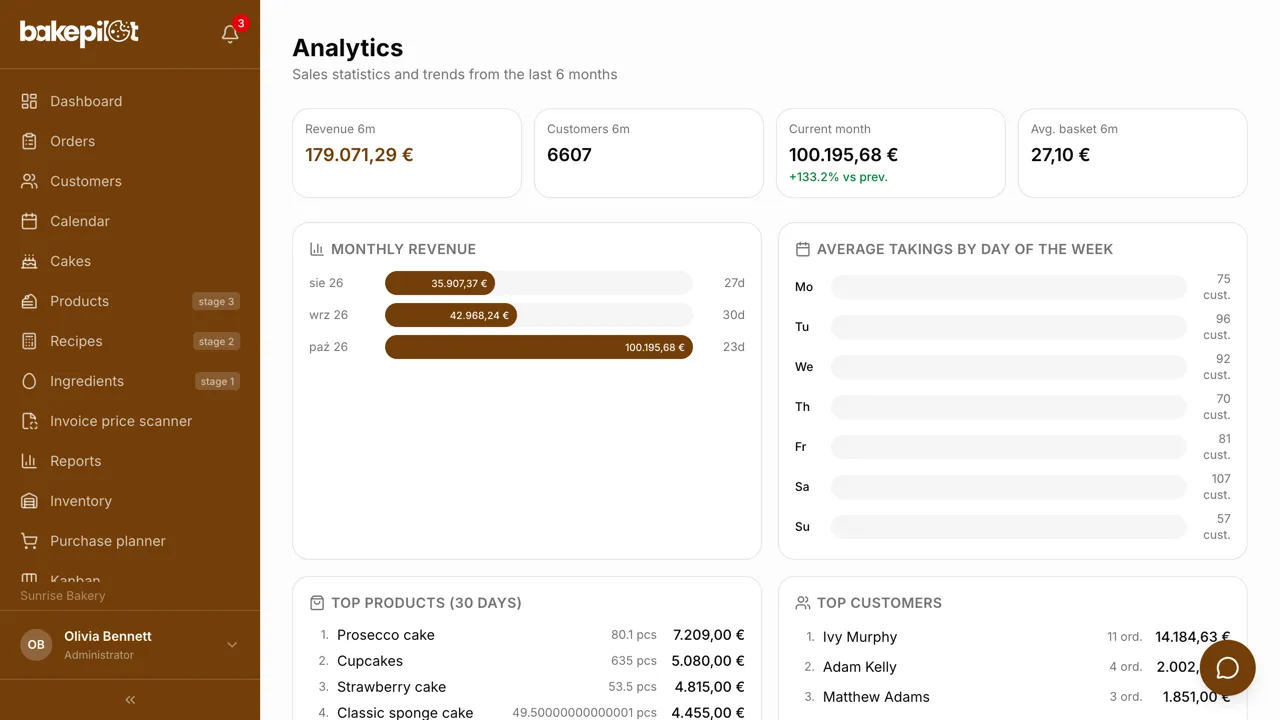Image resolution: width=1280 pixels, height=720 pixels.
Task: Open the Cakes section
Action: click(x=130, y=261)
